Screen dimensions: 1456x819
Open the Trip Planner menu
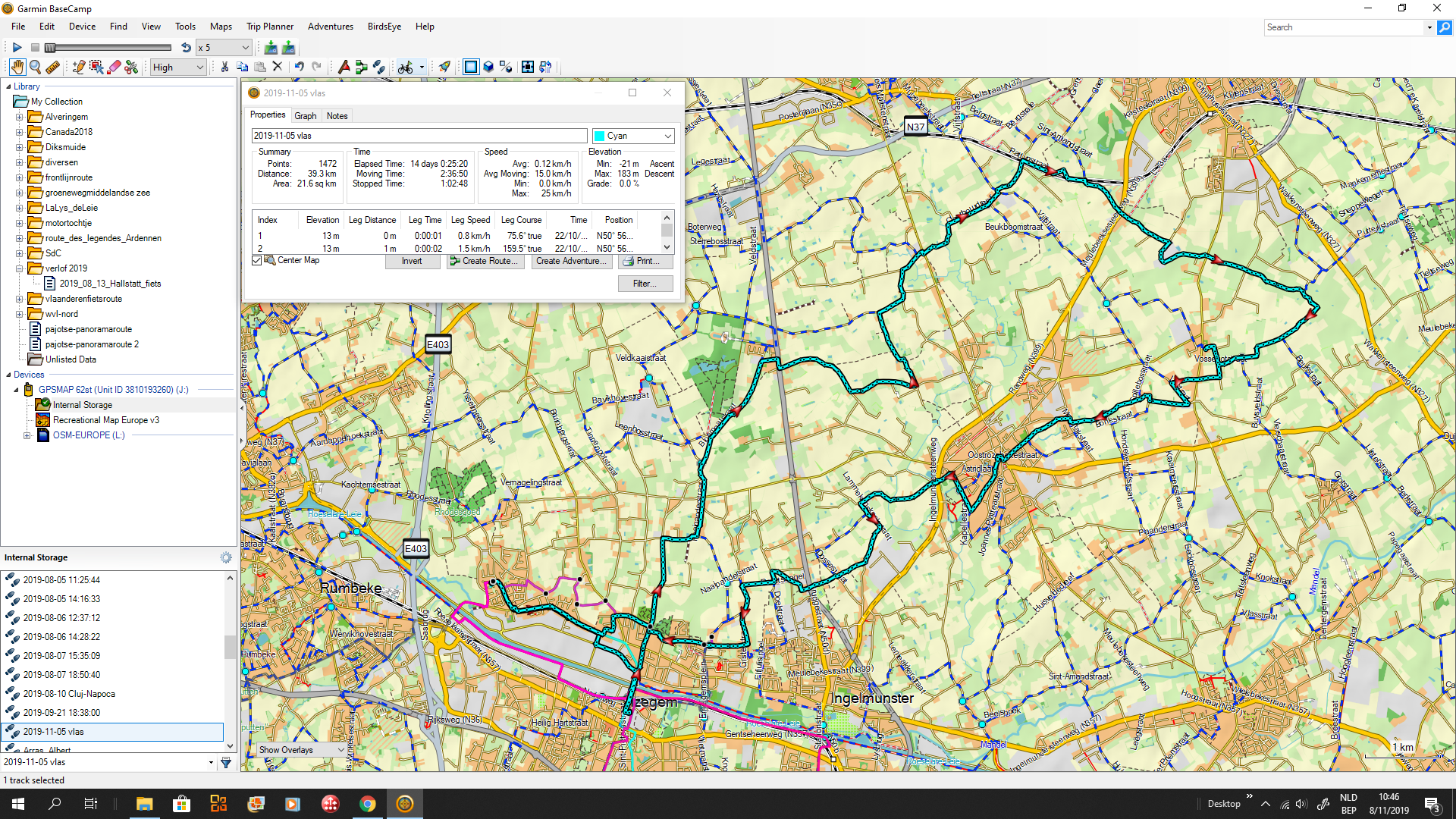270,27
